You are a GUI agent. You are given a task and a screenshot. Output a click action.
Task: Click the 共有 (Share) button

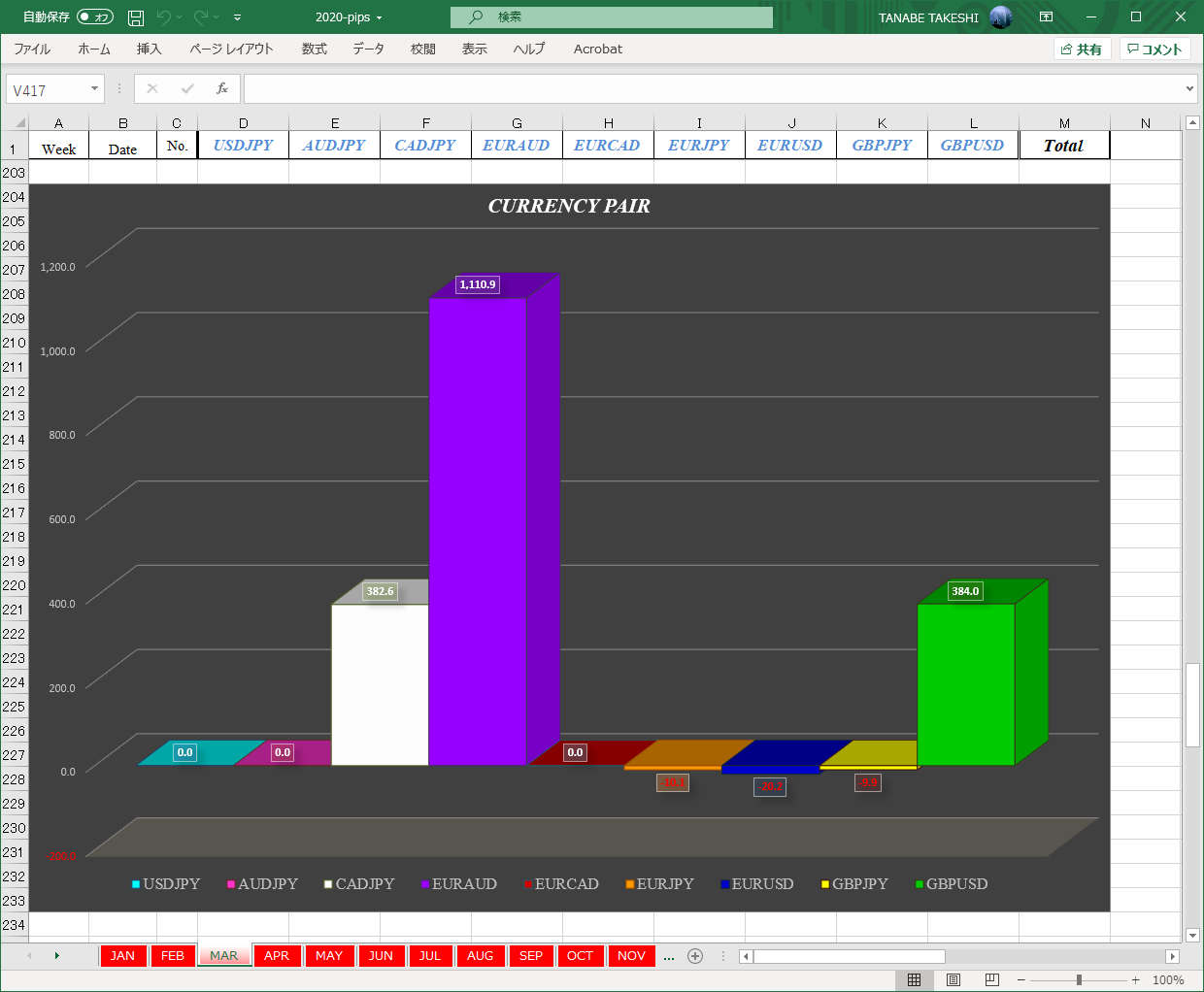pos(1081,49)
